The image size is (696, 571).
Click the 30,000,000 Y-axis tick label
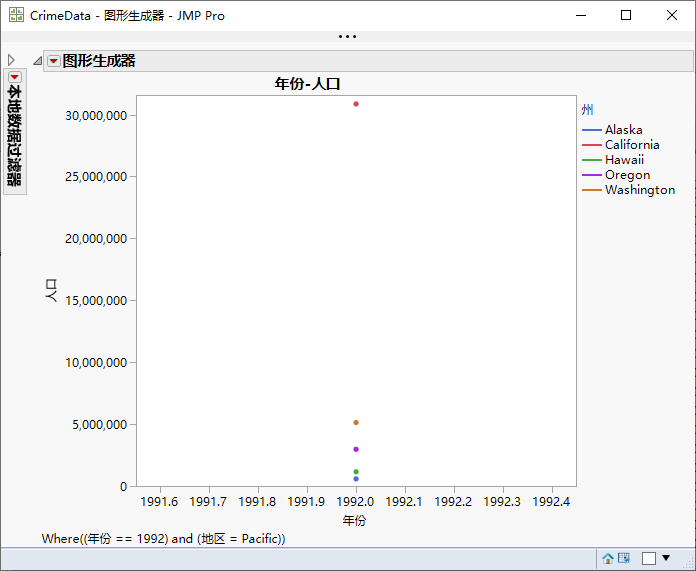tap(96, 115)
